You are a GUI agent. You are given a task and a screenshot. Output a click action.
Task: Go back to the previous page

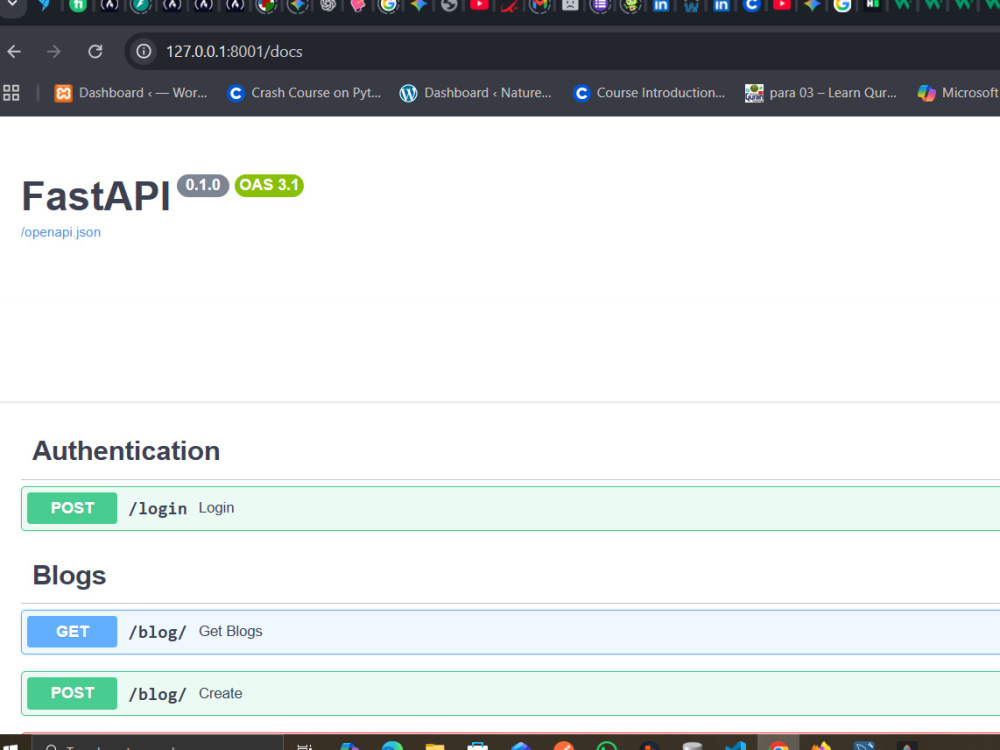coord(14,52)
